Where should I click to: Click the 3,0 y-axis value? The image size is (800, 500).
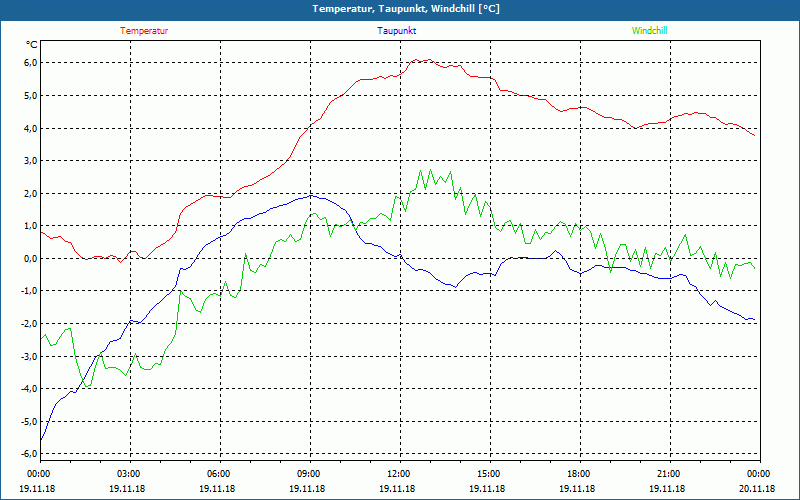[x=31, y=161]
